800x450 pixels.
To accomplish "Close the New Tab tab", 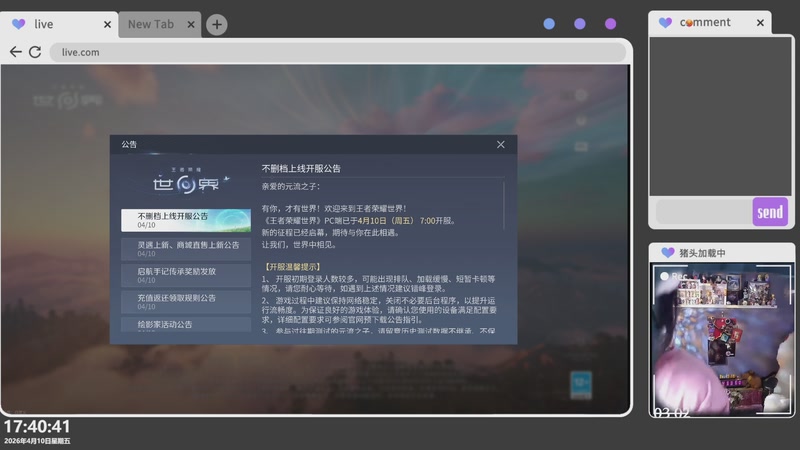I will [191, 24].
